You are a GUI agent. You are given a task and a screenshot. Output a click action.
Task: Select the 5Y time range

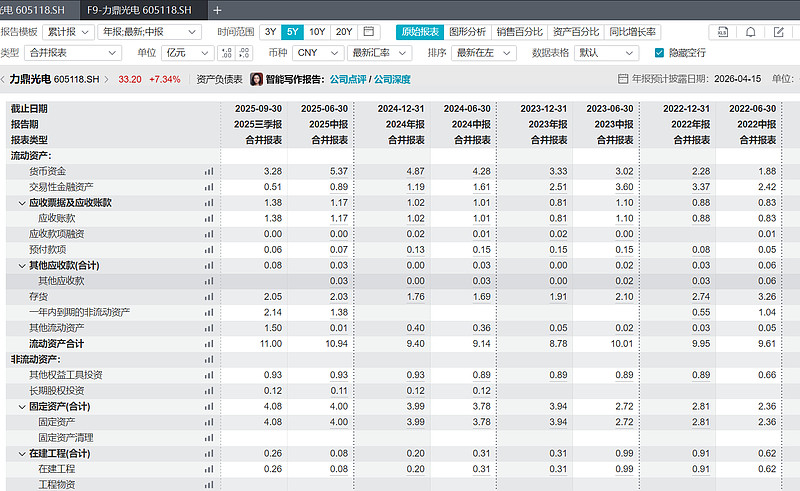[x=292, y=32]
